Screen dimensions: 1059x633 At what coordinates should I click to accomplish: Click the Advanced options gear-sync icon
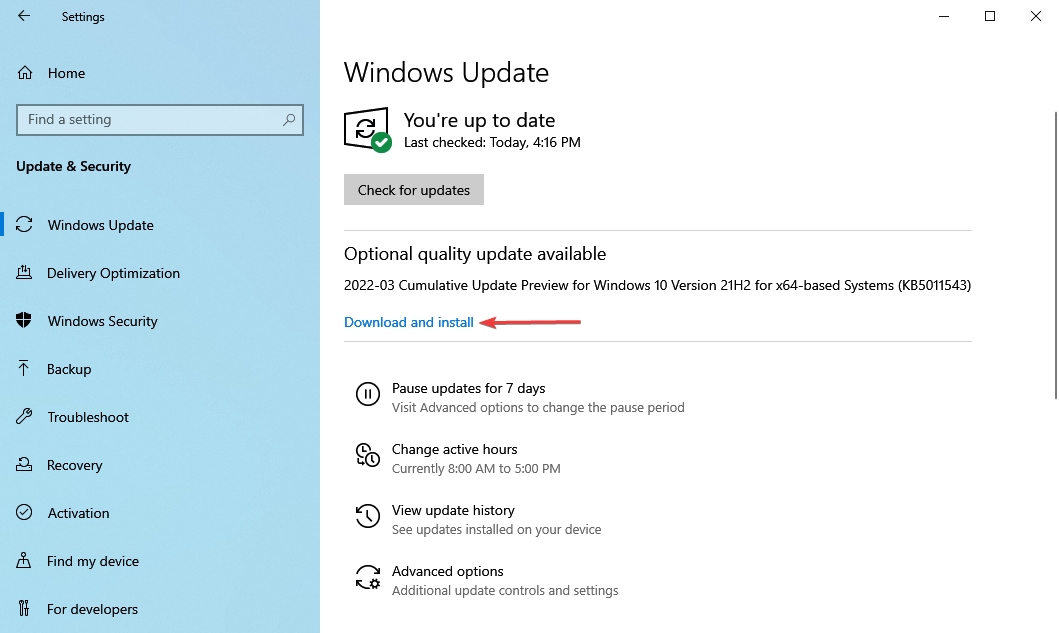coord(367,577)
